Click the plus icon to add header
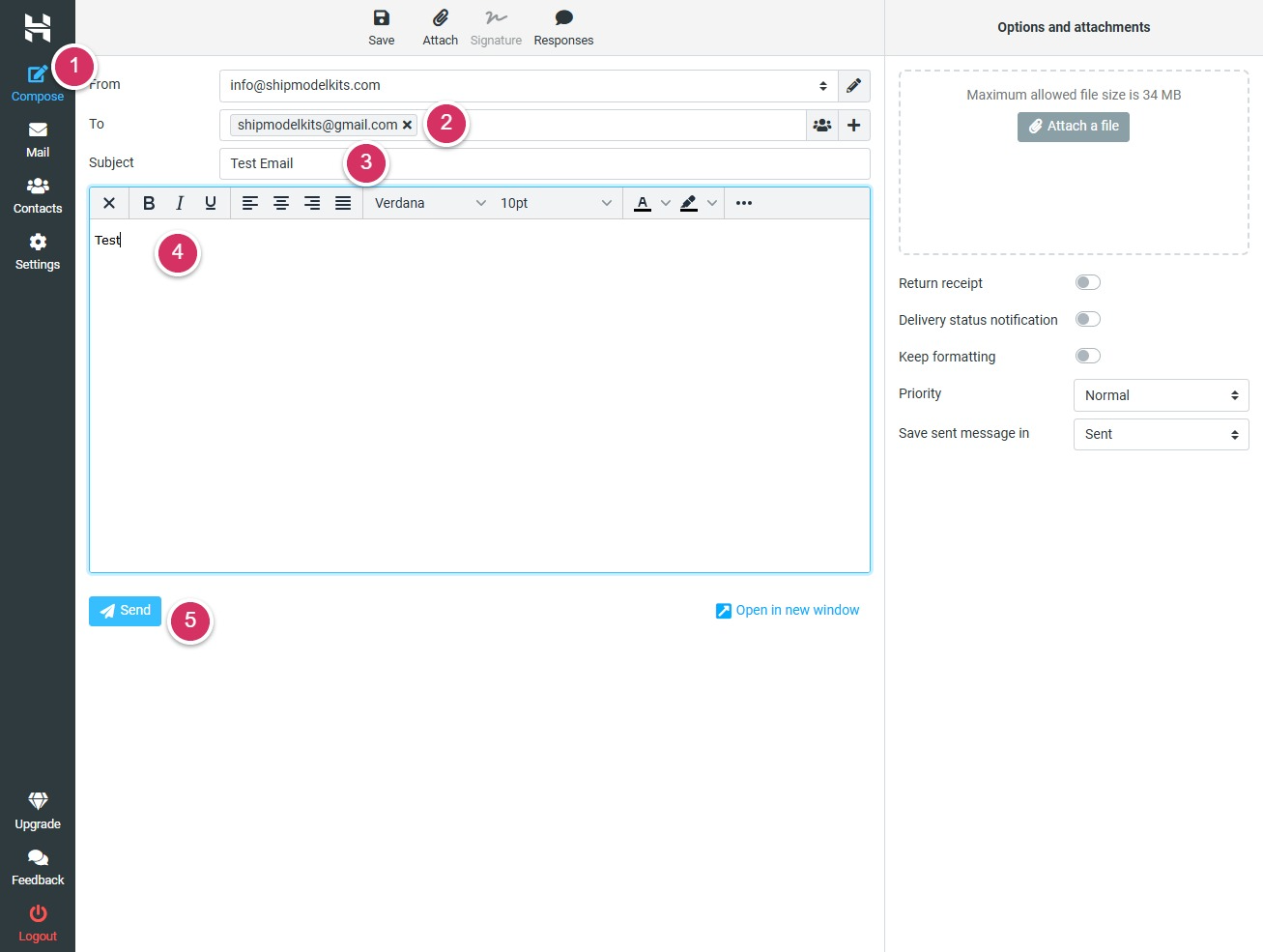The image size is (1263, 952). [853, 126]
